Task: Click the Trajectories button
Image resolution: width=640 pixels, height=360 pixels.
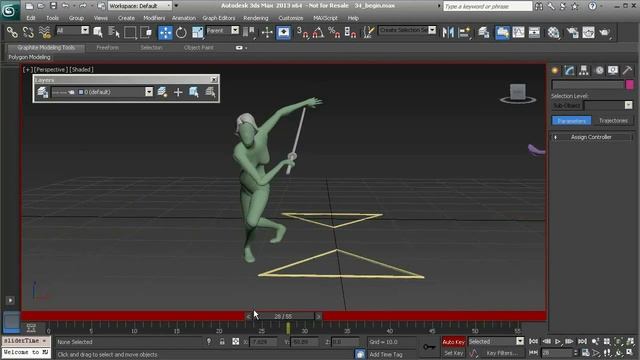Action: point(613,120)
